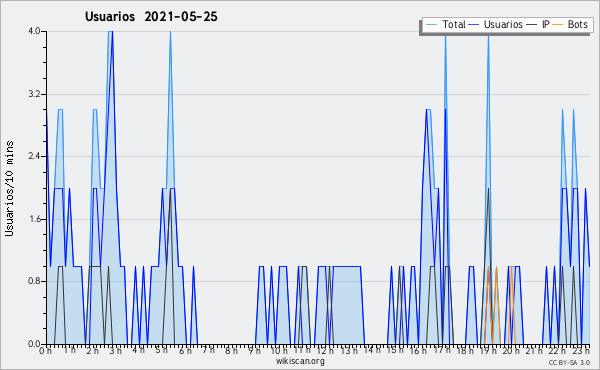The image size is (600, 370).
Task: Click the y-axis label 'Usuarios/10 mins'
Action: (x=9, y=188)
